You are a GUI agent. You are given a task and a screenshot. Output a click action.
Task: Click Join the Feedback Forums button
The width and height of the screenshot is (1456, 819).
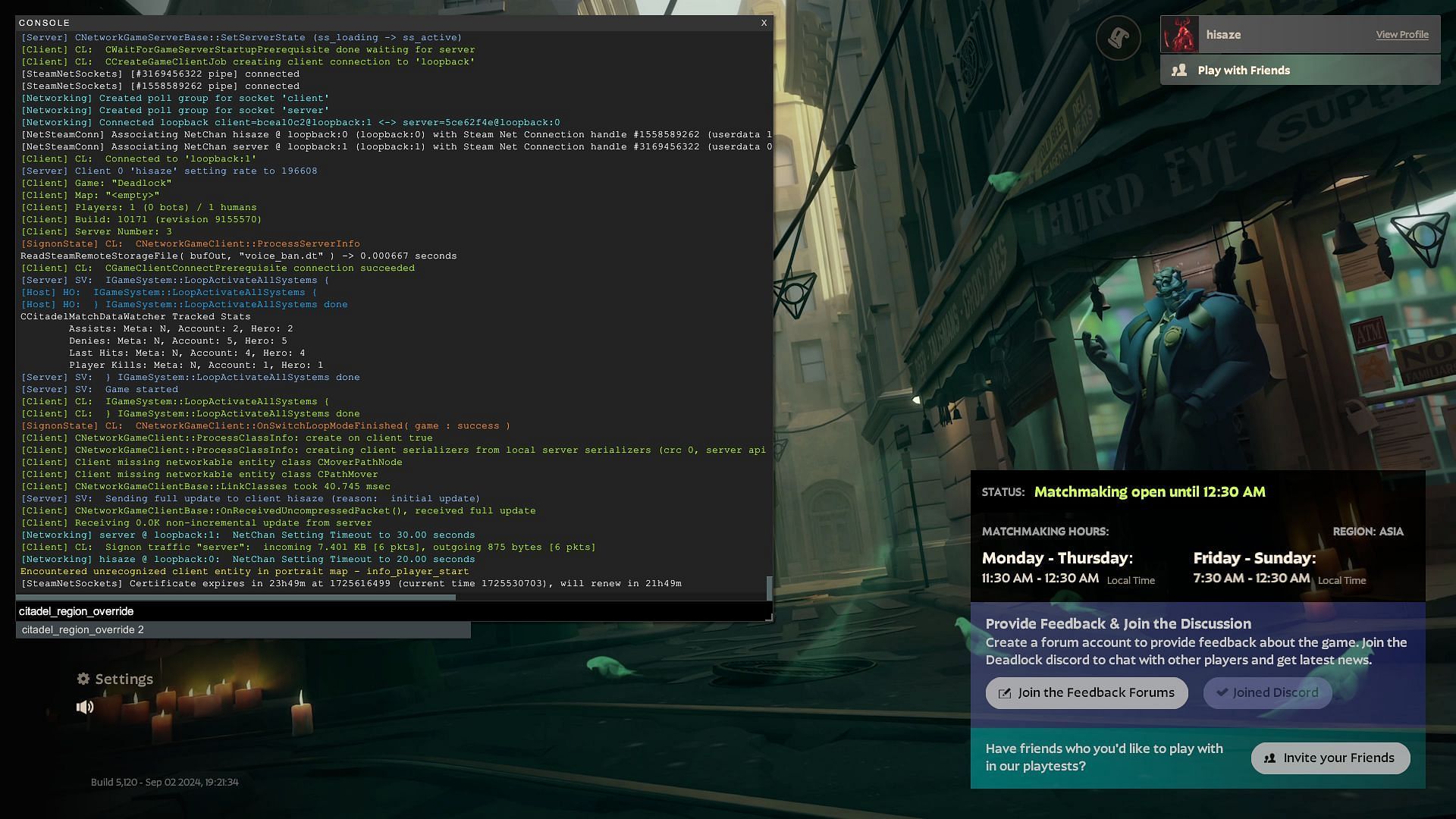pyautogui.click(x=1087, y=693)
